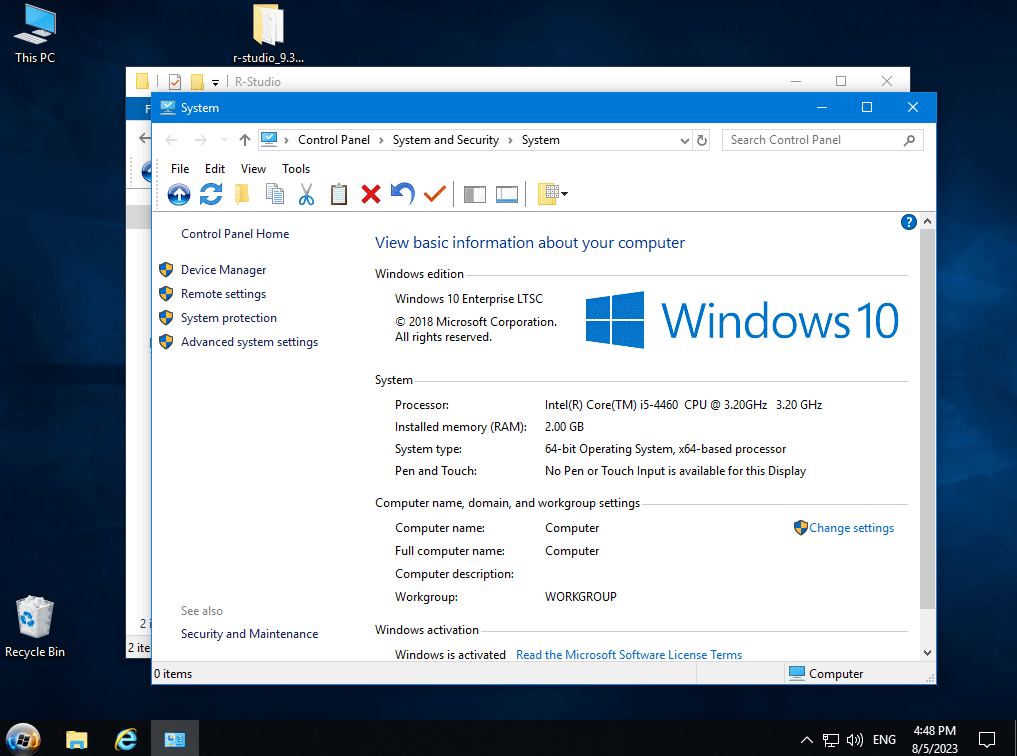
Task: Click Control Panel in the breadcrumb
Action: 334,140
